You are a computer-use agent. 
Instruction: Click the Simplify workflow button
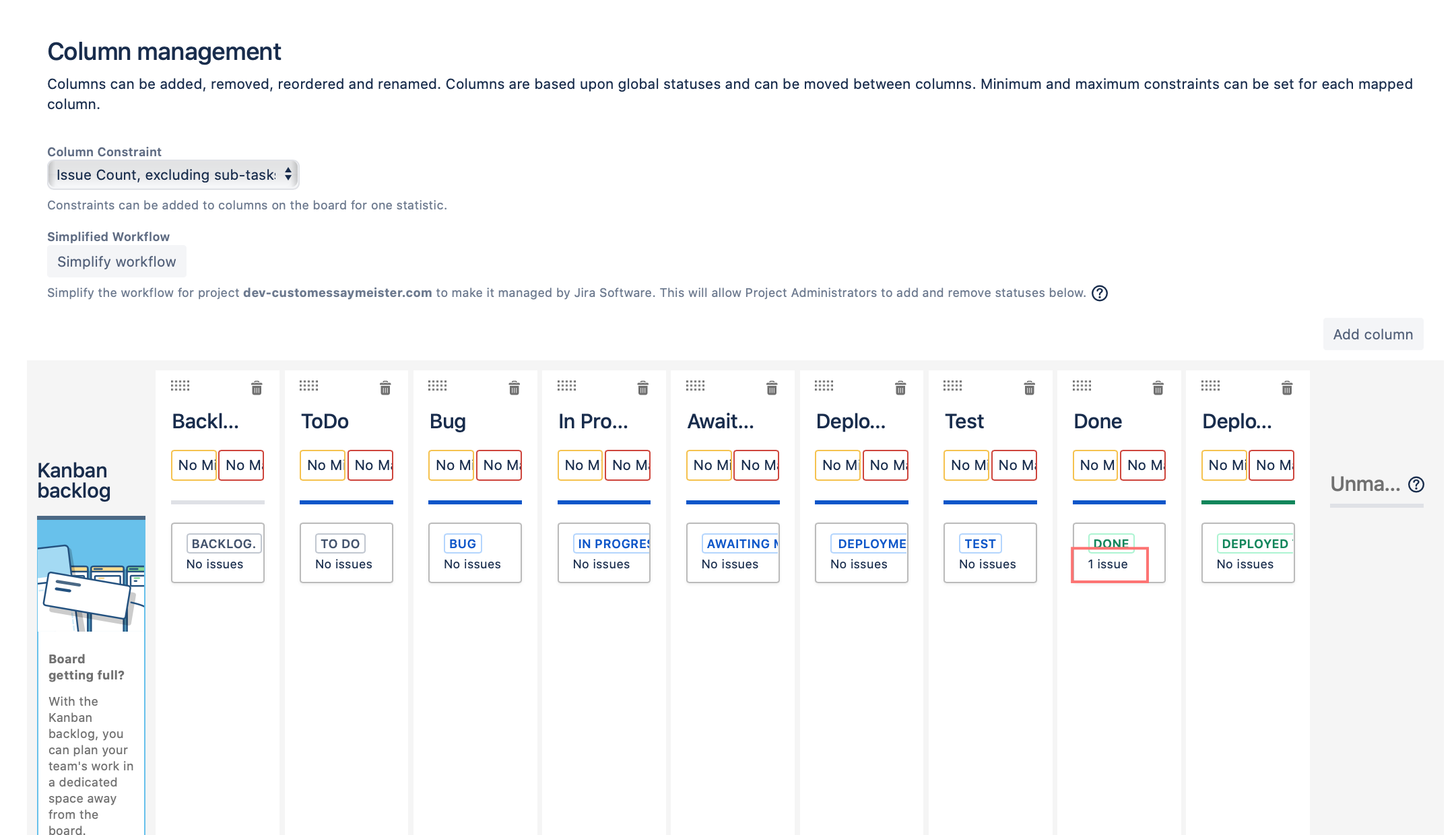[117, 261]
